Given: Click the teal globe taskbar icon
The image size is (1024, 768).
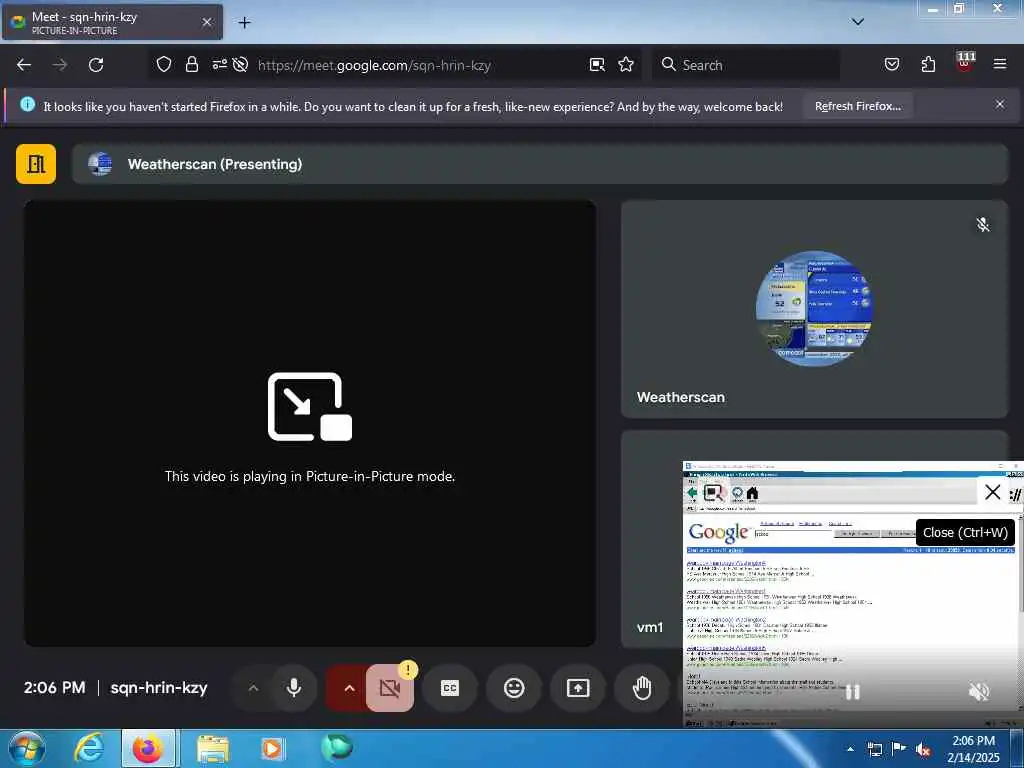Looking at the screenshot, I should pos(337,748).
